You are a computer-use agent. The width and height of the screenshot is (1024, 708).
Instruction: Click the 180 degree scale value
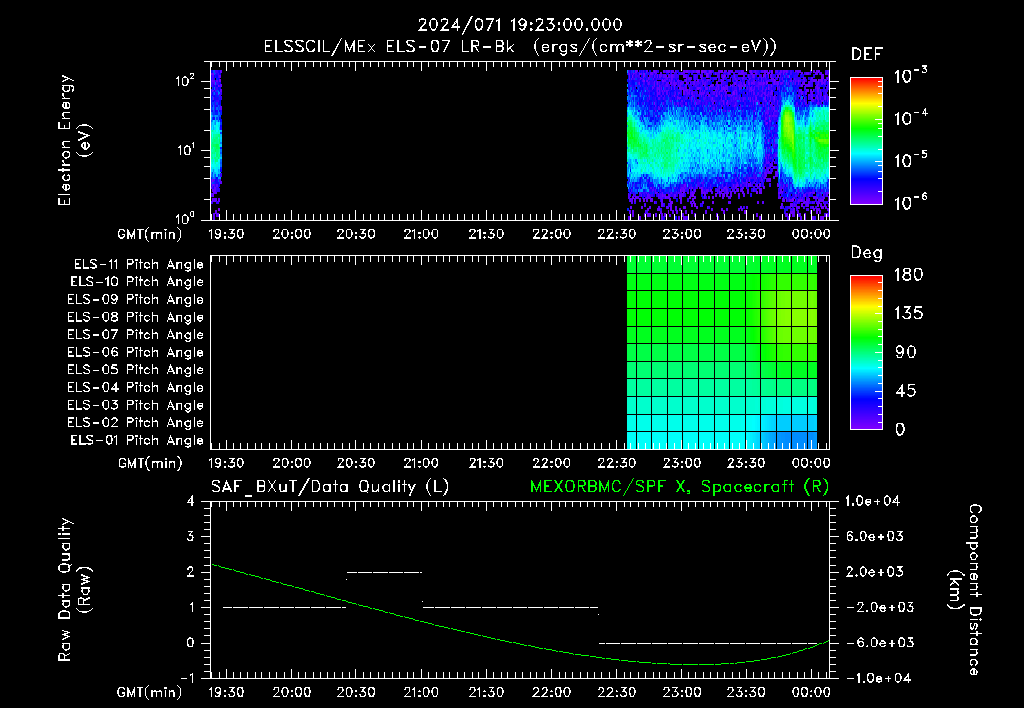(908, 275)
